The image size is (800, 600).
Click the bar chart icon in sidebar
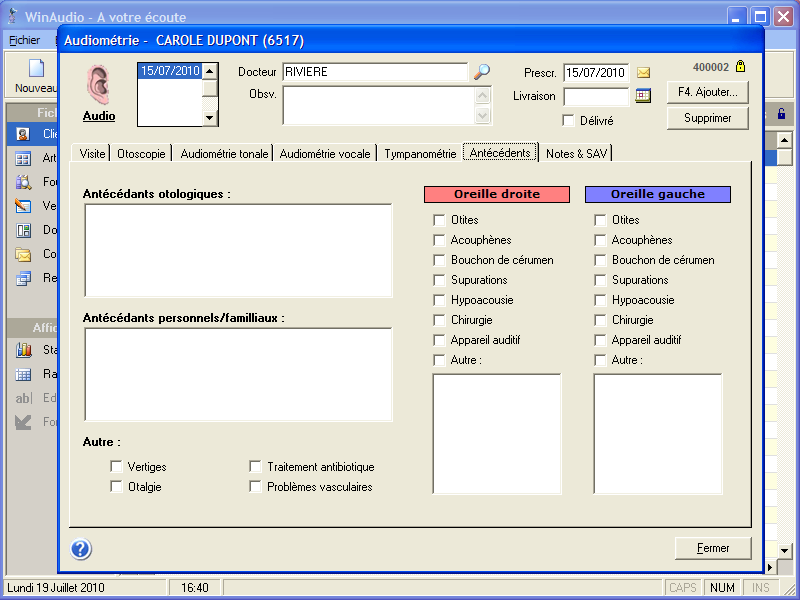point(23,350)
